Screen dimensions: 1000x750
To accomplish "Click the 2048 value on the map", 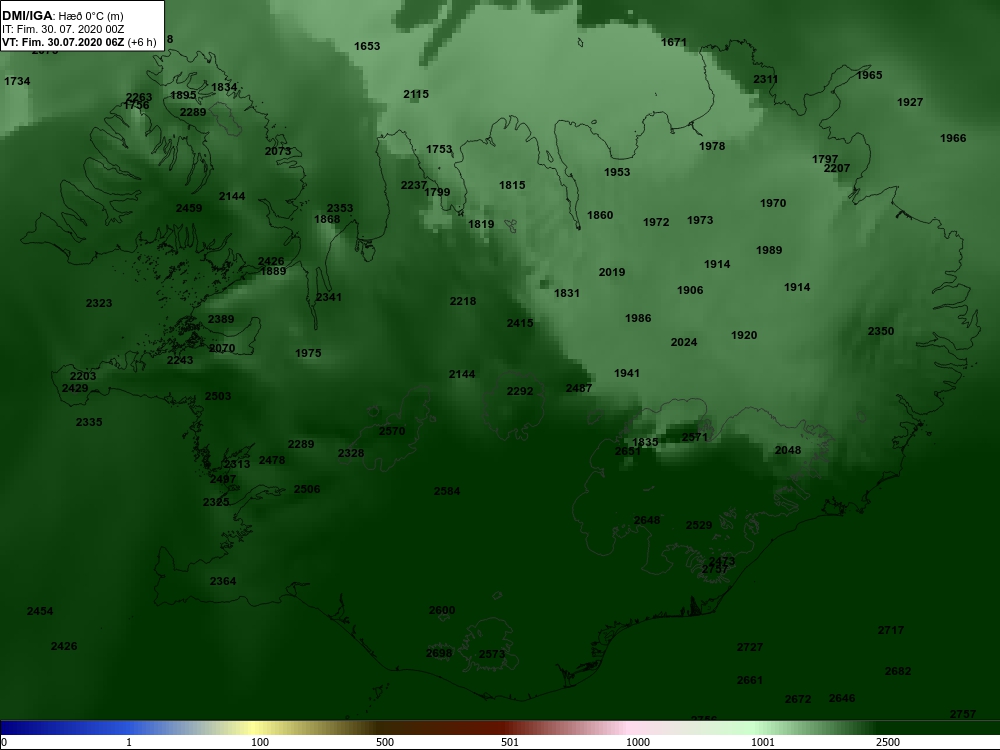I will click(788, 450).
